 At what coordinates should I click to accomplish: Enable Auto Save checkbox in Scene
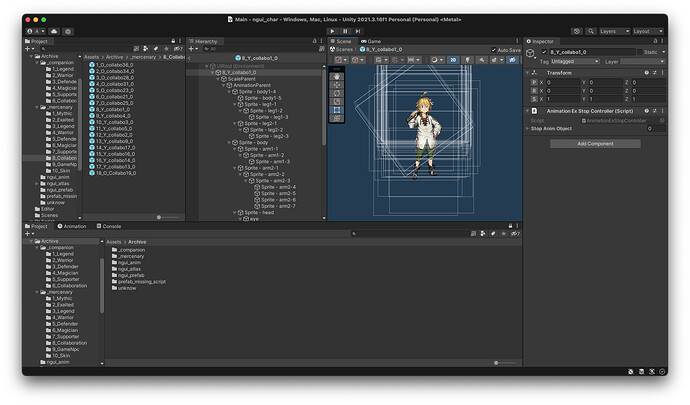494,50
